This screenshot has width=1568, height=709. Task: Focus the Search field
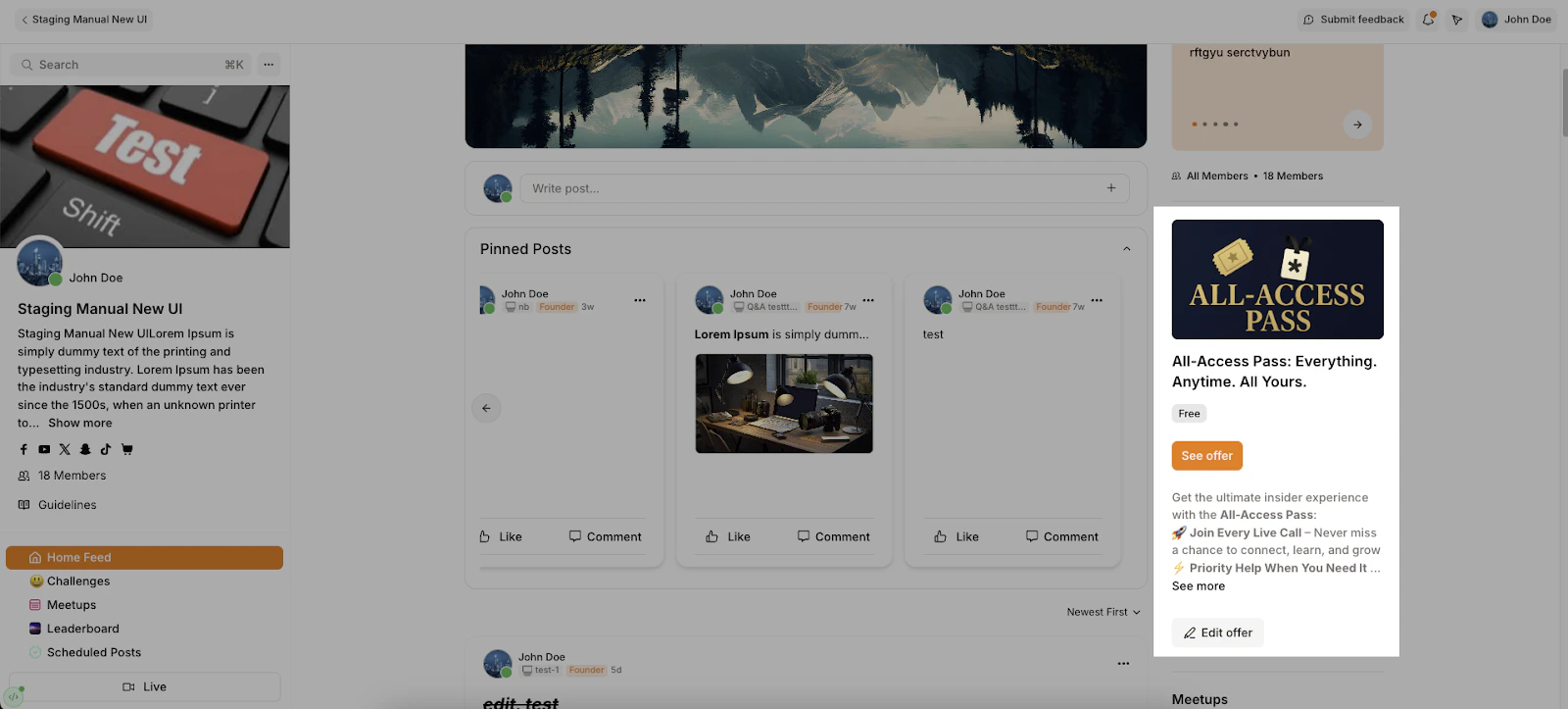tap(130, 65)
